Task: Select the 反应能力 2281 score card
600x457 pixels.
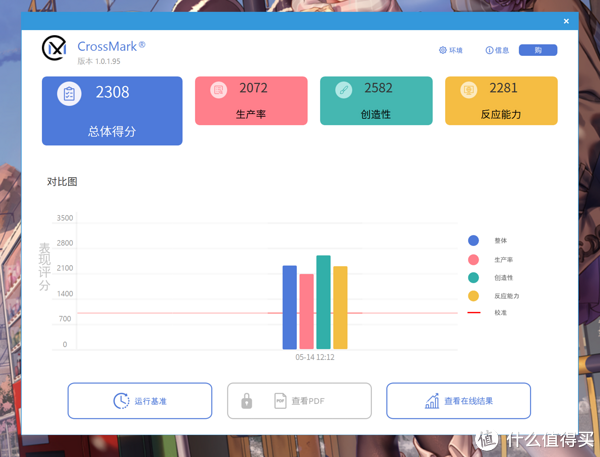Action: point(501,101)
